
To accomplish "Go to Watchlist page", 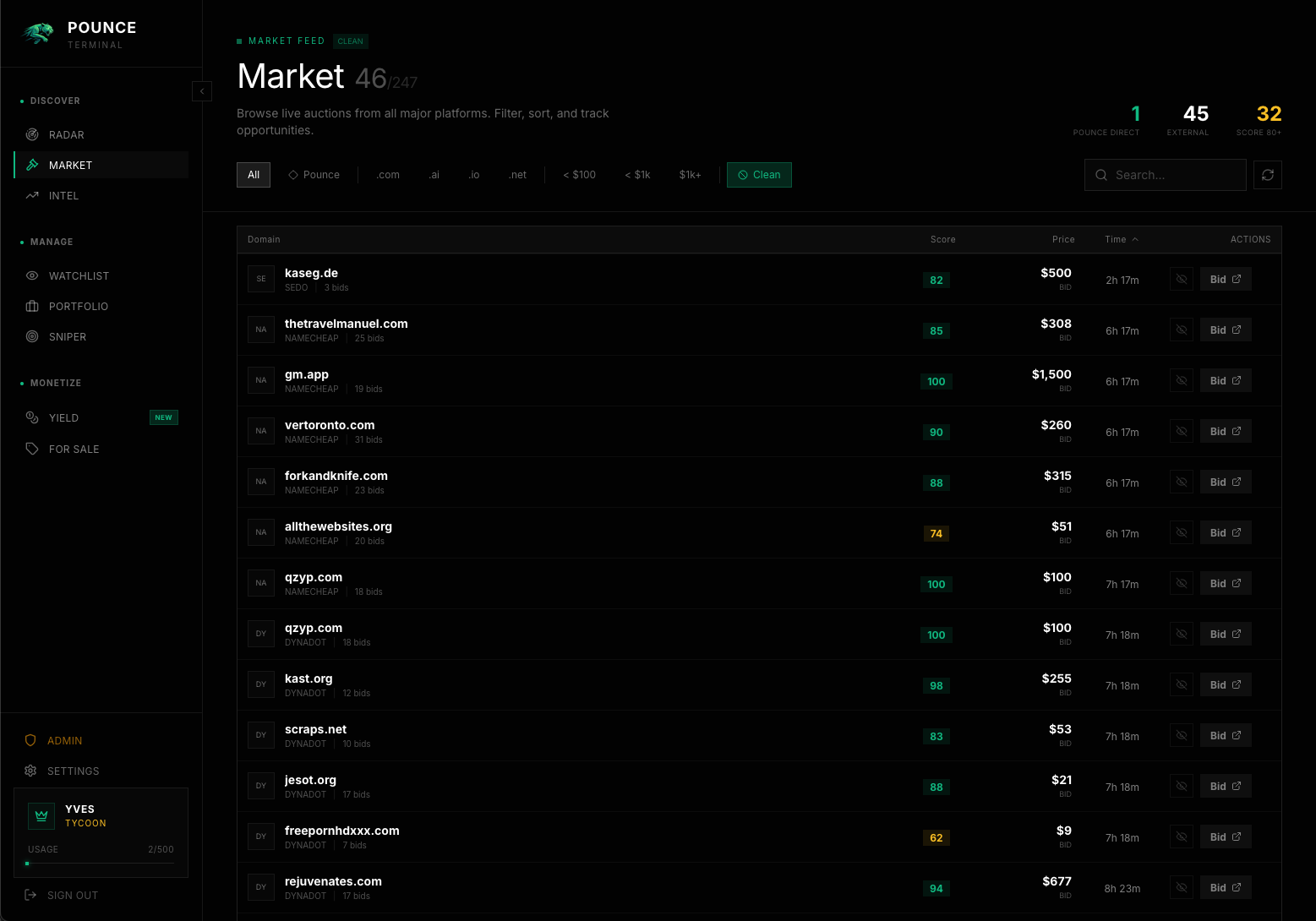I will click(x=101, y=275).
